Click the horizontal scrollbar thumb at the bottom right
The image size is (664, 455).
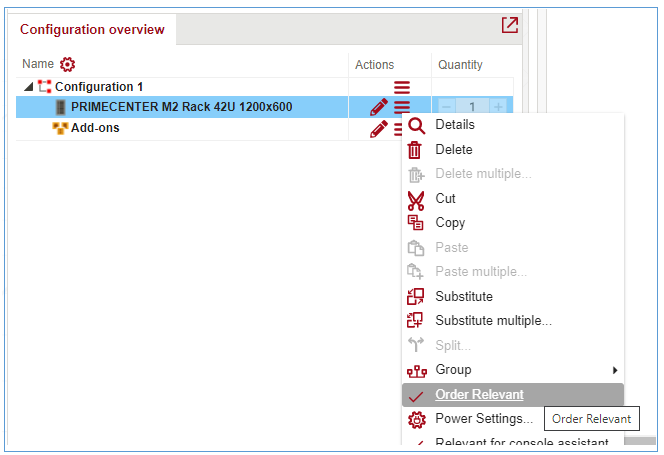point(640,441)
